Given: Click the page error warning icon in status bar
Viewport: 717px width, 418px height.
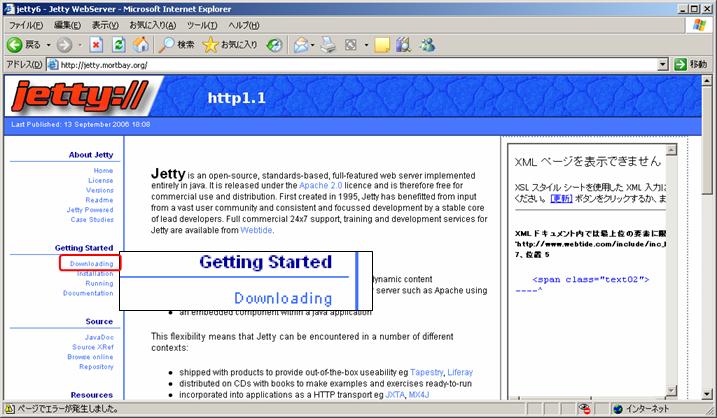Looking at the screenshot, I should [9, 408].
